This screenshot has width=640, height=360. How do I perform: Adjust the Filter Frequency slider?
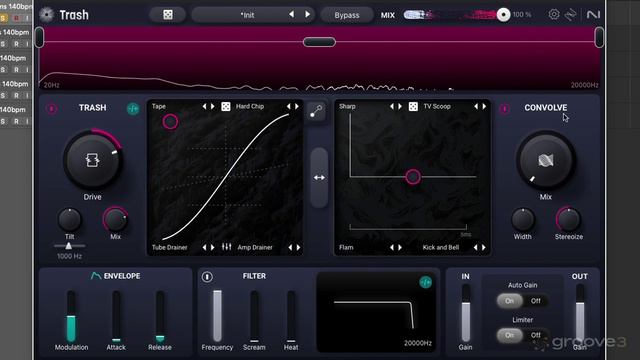(x=217, y=316)
